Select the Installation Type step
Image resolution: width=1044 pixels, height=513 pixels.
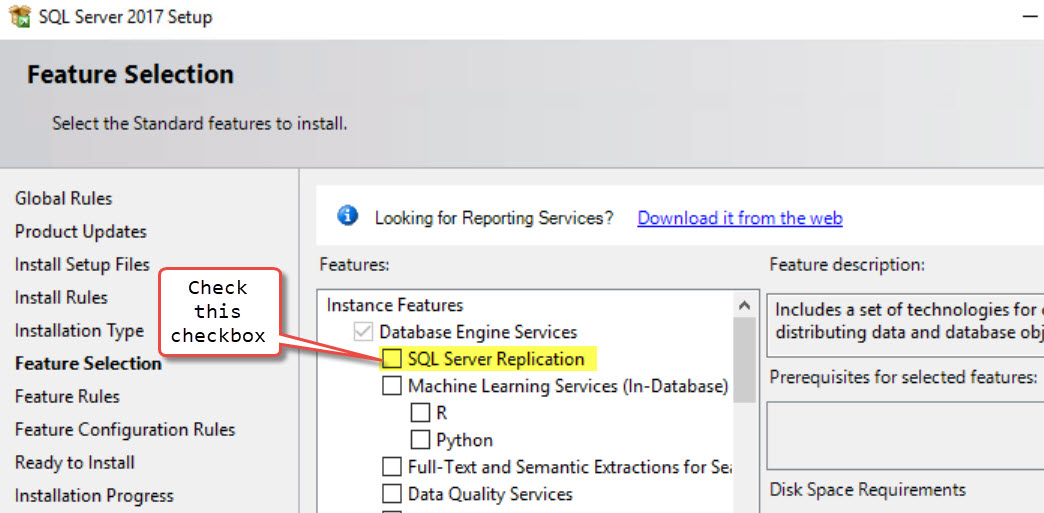79,330
